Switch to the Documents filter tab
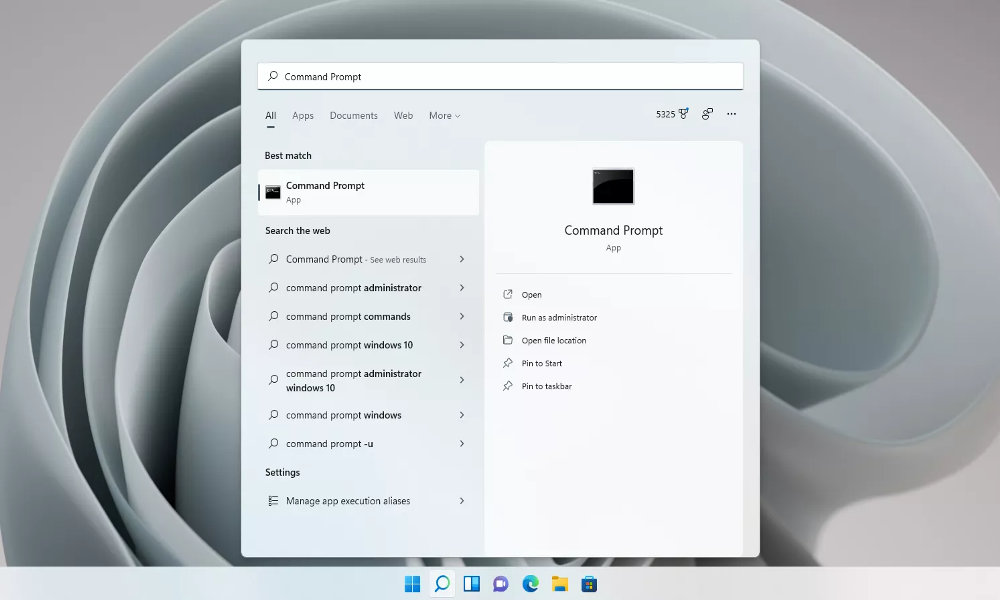Viewport: 1000px width, 600px height. point(353,115)
